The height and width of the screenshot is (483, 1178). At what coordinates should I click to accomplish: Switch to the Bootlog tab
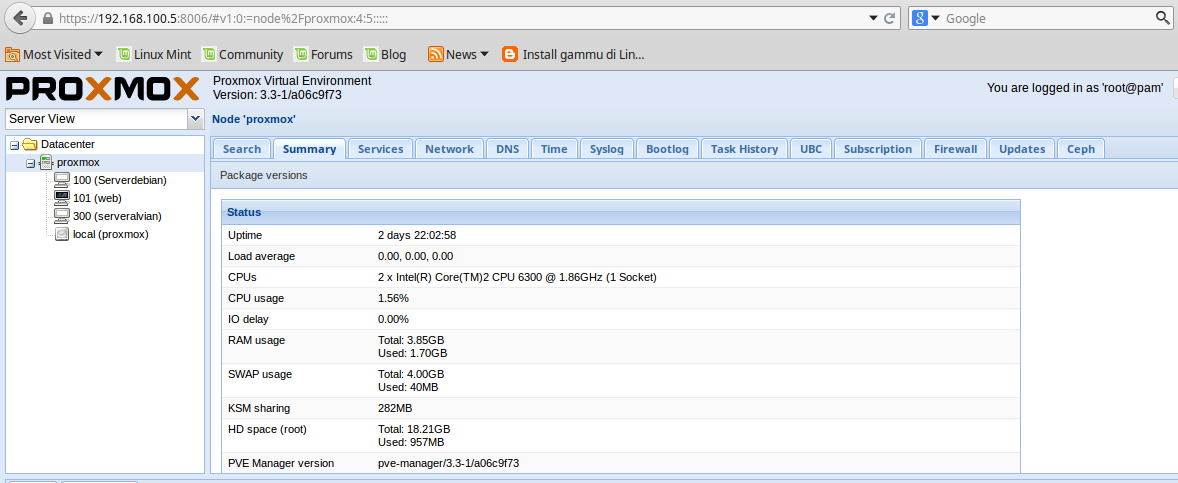click(668, 149)
